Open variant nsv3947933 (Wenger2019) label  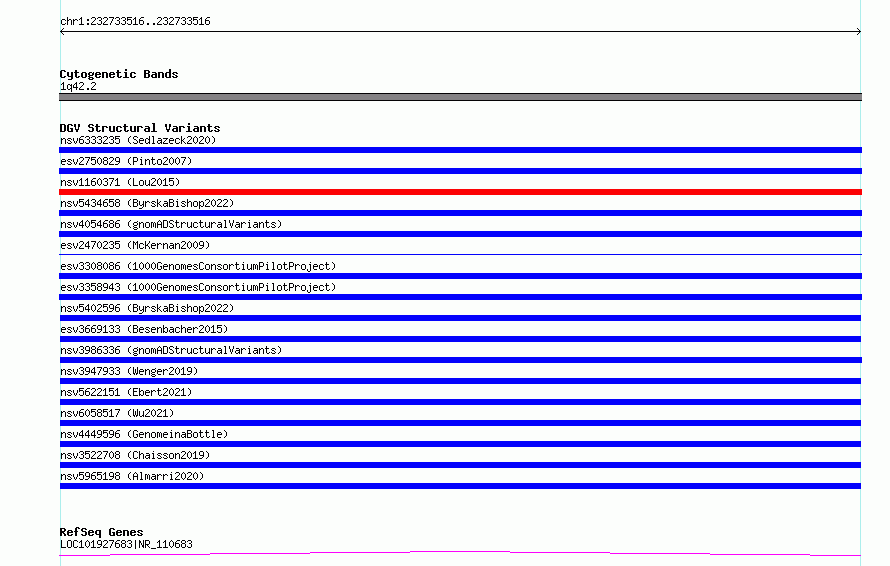129,371
